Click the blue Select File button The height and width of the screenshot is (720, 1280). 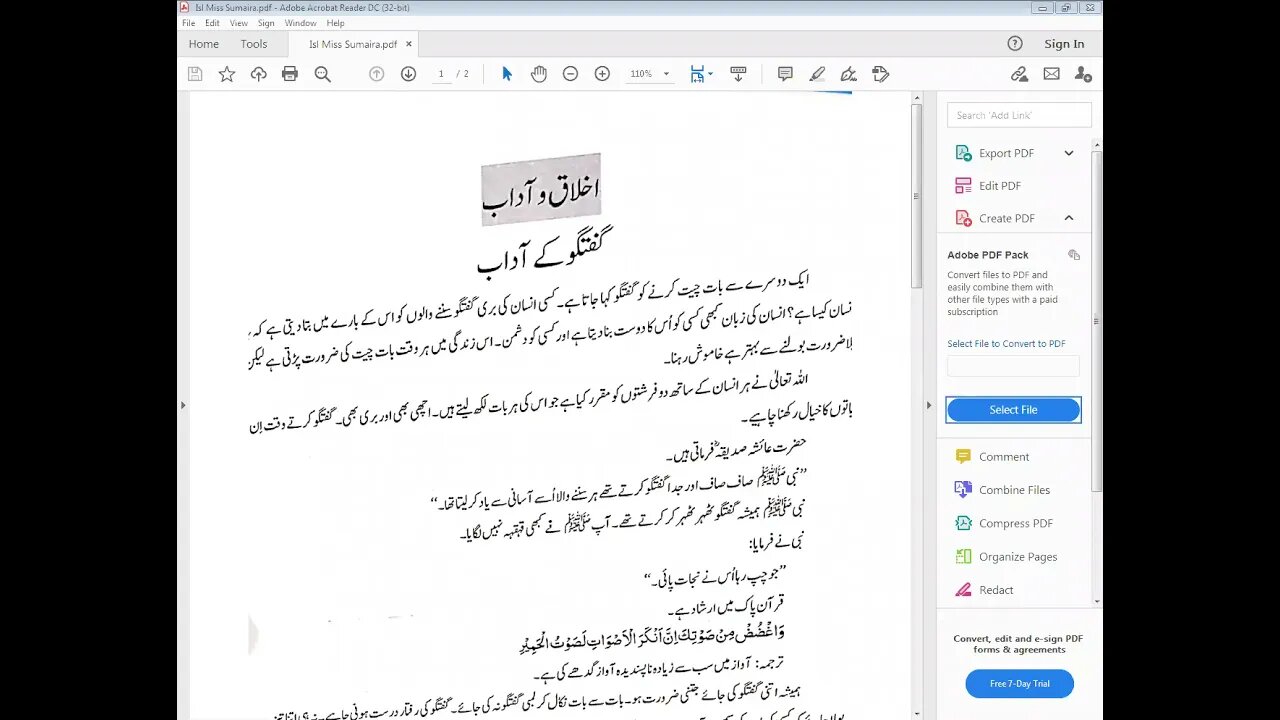coord(1013,410)
